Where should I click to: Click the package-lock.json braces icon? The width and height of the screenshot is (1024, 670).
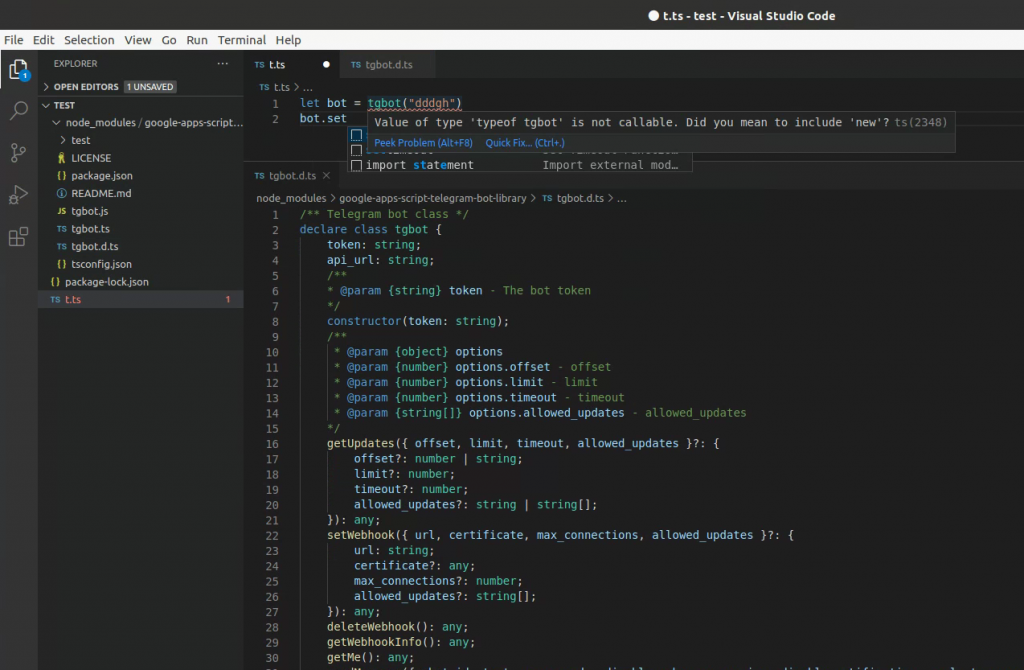coord(55,281)
